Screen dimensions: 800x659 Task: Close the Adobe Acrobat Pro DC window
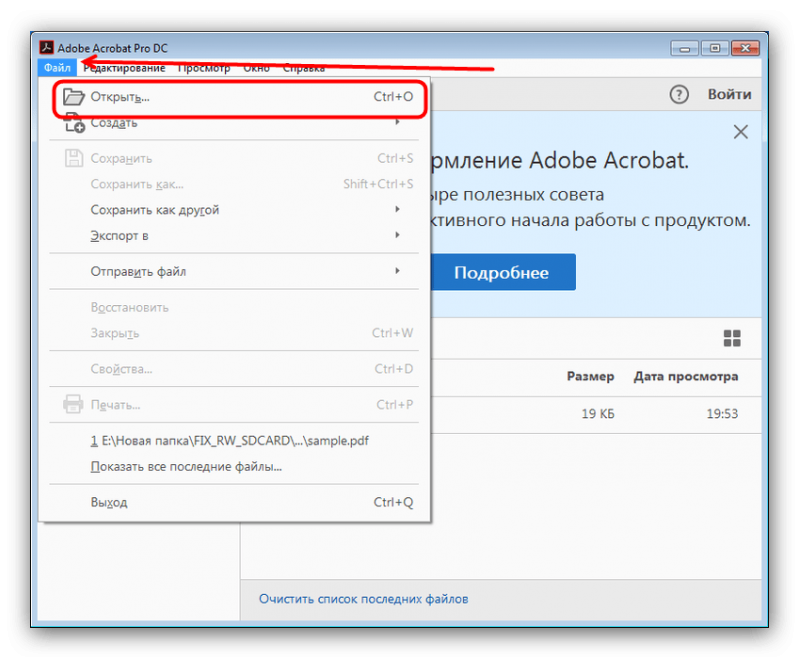[745, 48]
